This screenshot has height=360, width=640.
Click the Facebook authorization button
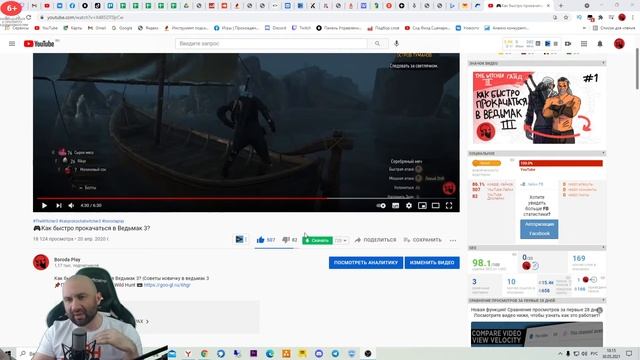click(539, 229)
